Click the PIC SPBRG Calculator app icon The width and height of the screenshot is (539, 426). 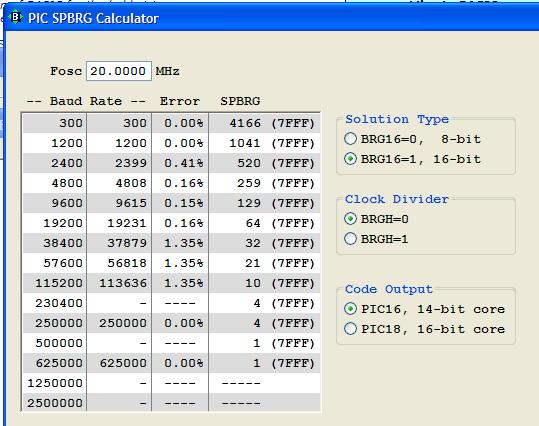(15, 17)
